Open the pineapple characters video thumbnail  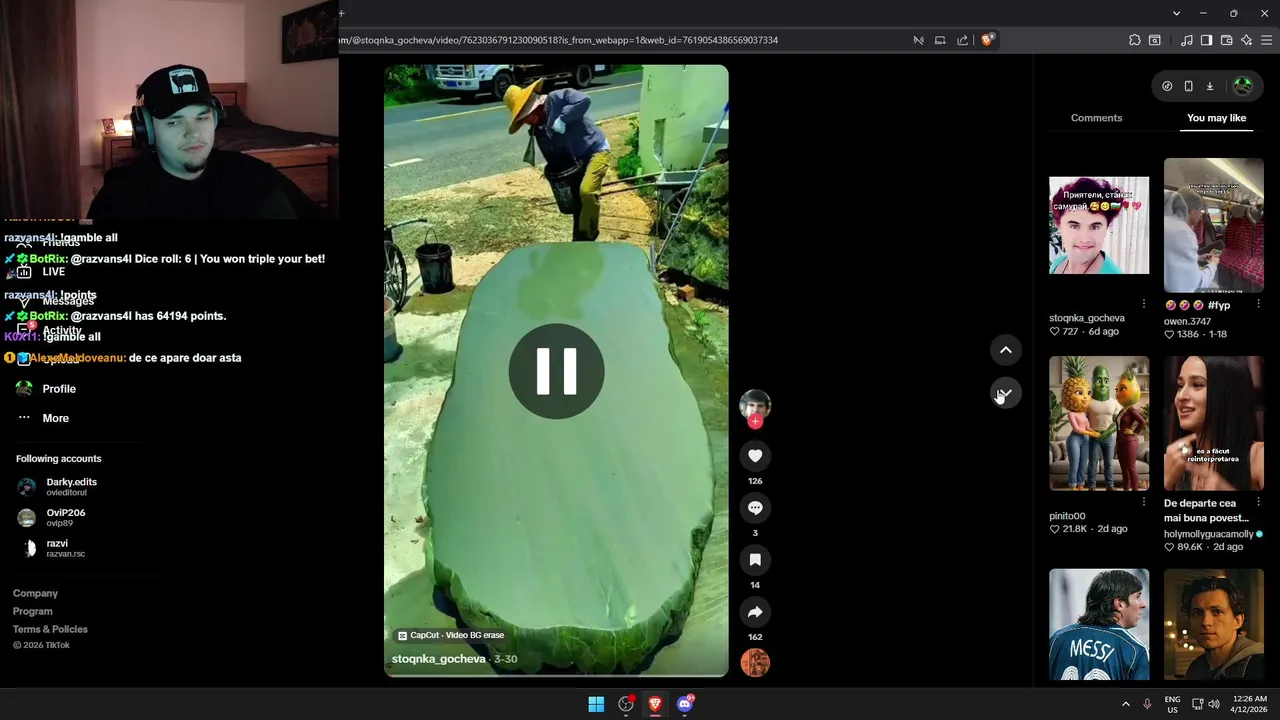coord(1099,423)
